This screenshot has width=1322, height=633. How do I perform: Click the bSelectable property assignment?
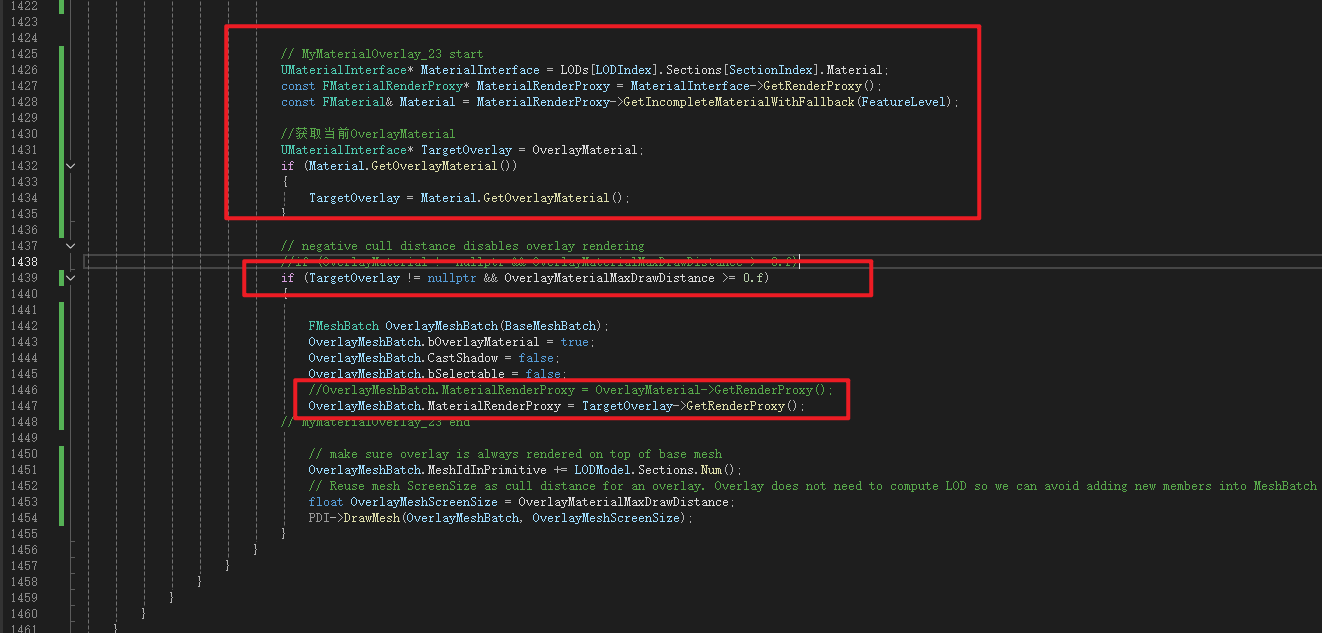coord(469,374)
